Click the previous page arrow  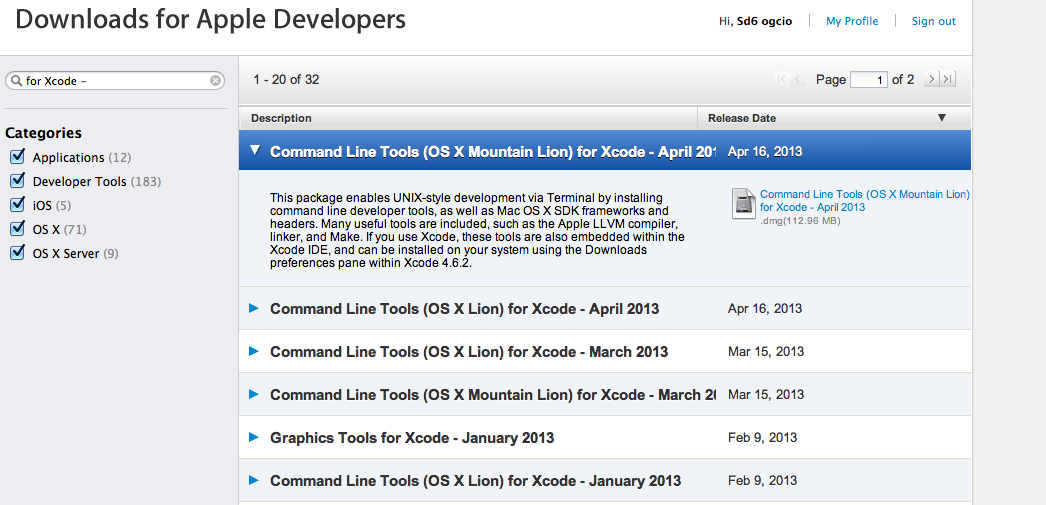point(800,79)
